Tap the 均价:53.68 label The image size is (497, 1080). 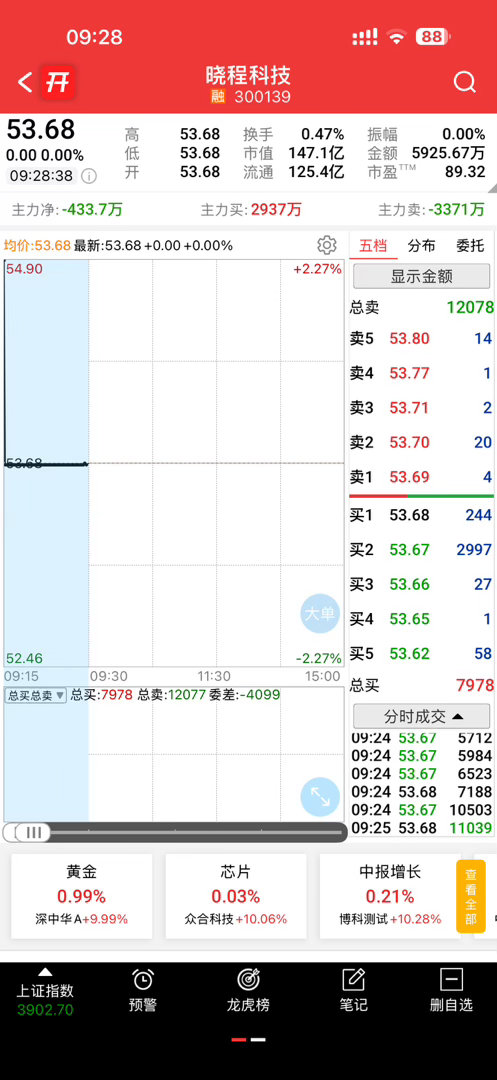(37, 245)
